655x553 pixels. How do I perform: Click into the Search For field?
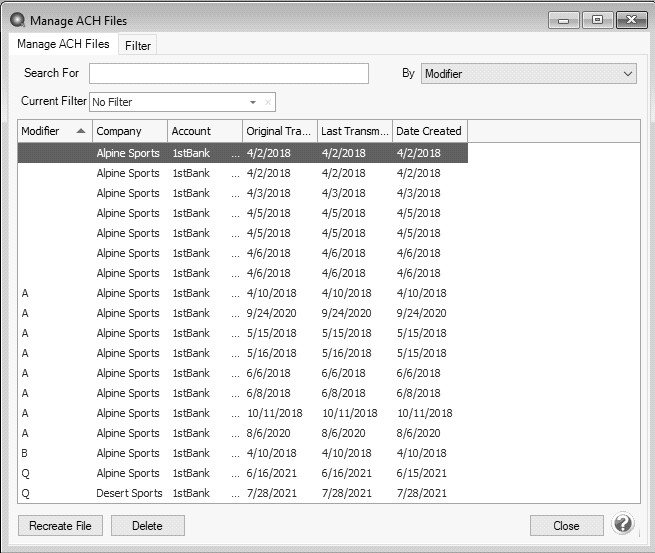228,74
